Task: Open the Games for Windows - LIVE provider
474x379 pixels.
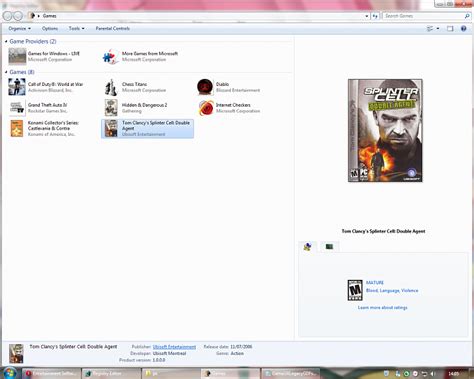Action: 17,56
